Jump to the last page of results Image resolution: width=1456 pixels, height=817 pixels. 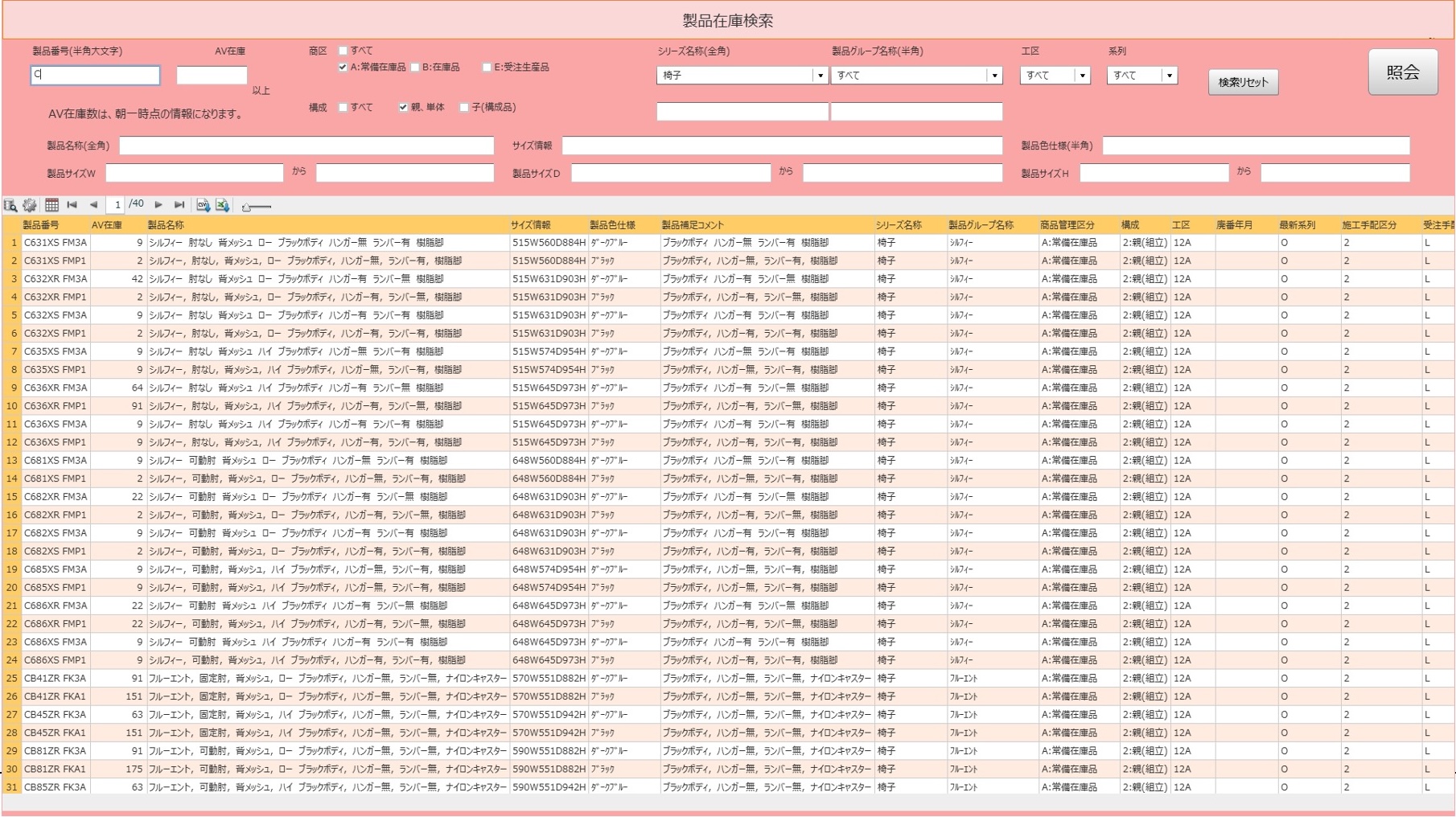(x=179, y=205)
